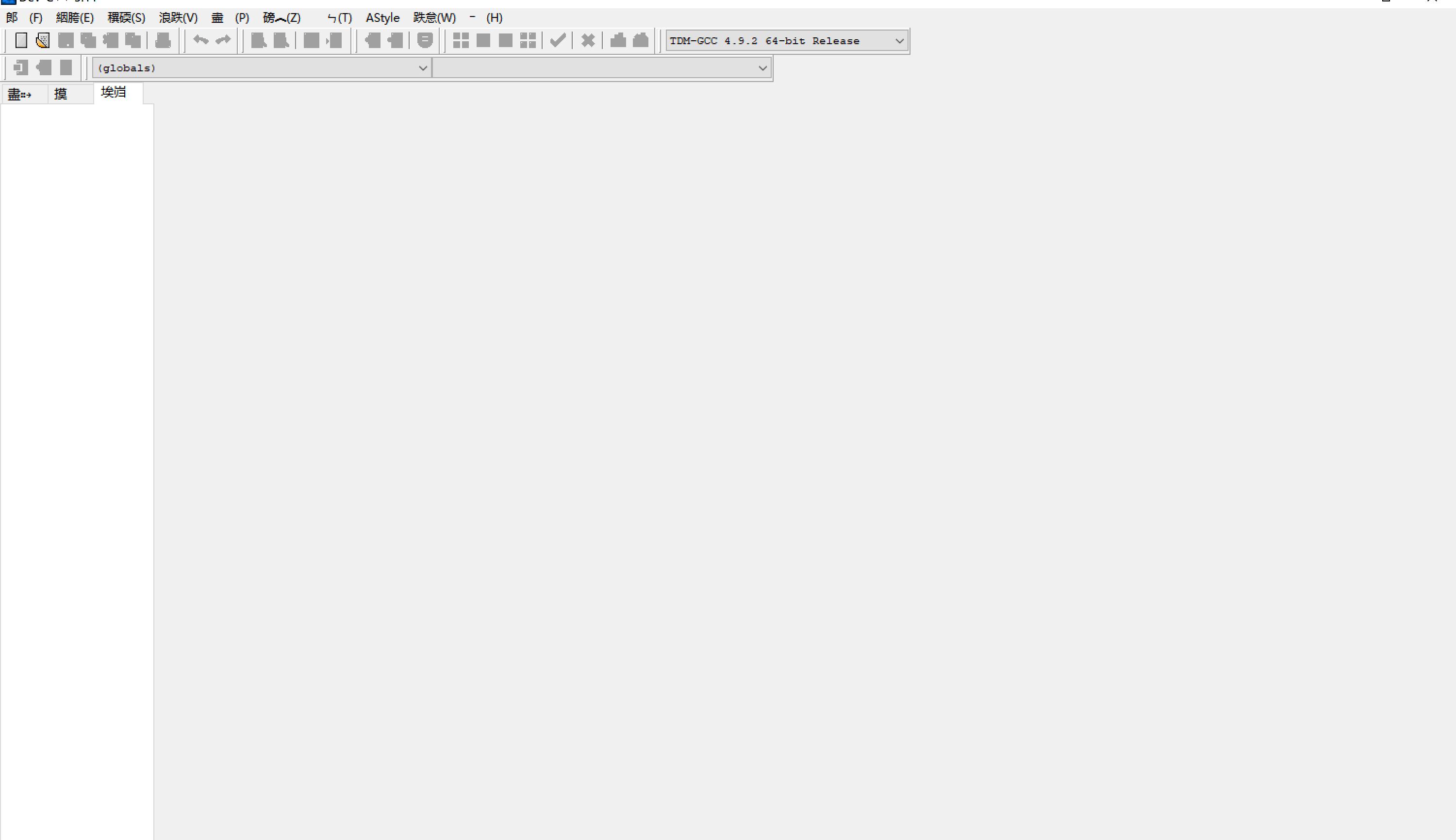
Task: Click the Compile & Run multi-square icon
Action: coord(528,40)
